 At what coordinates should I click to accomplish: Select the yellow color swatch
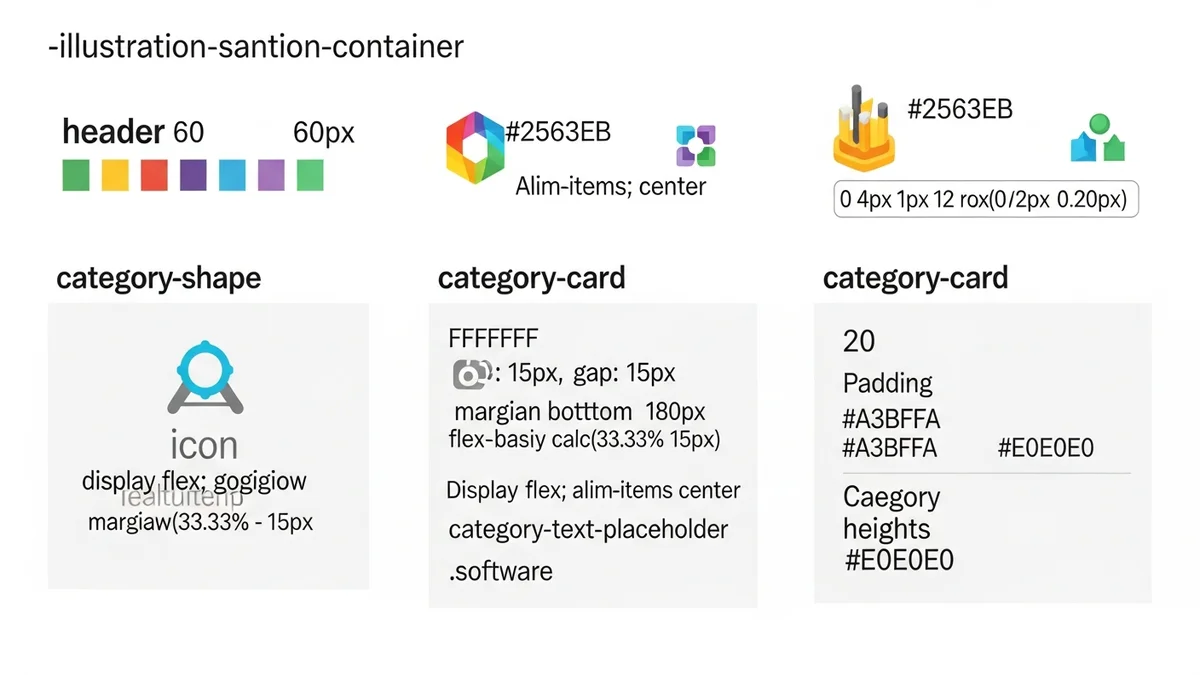tap(115, 175)
